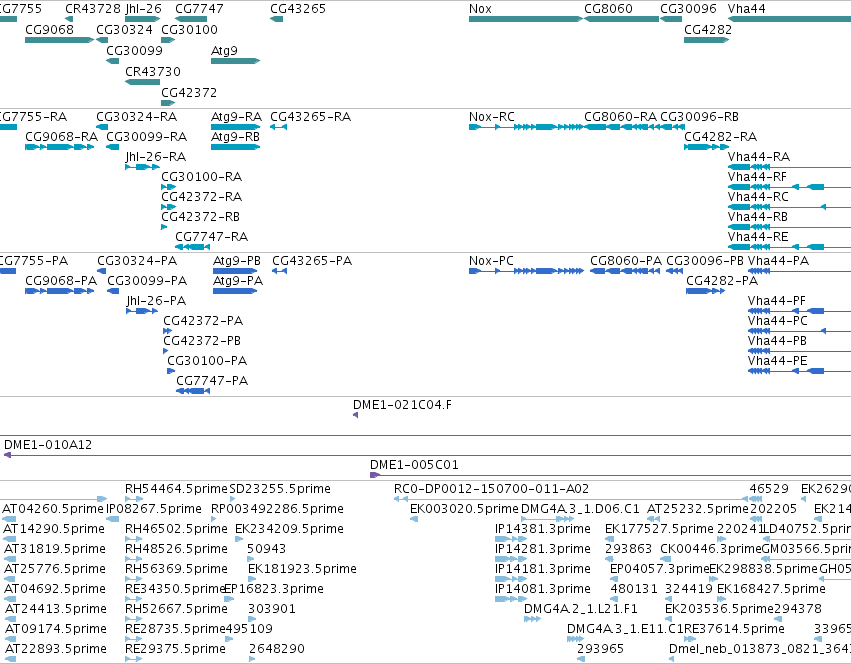Select the IP14381.3prime EST
This screenshot has width=851, height=664.
(511, 539)
